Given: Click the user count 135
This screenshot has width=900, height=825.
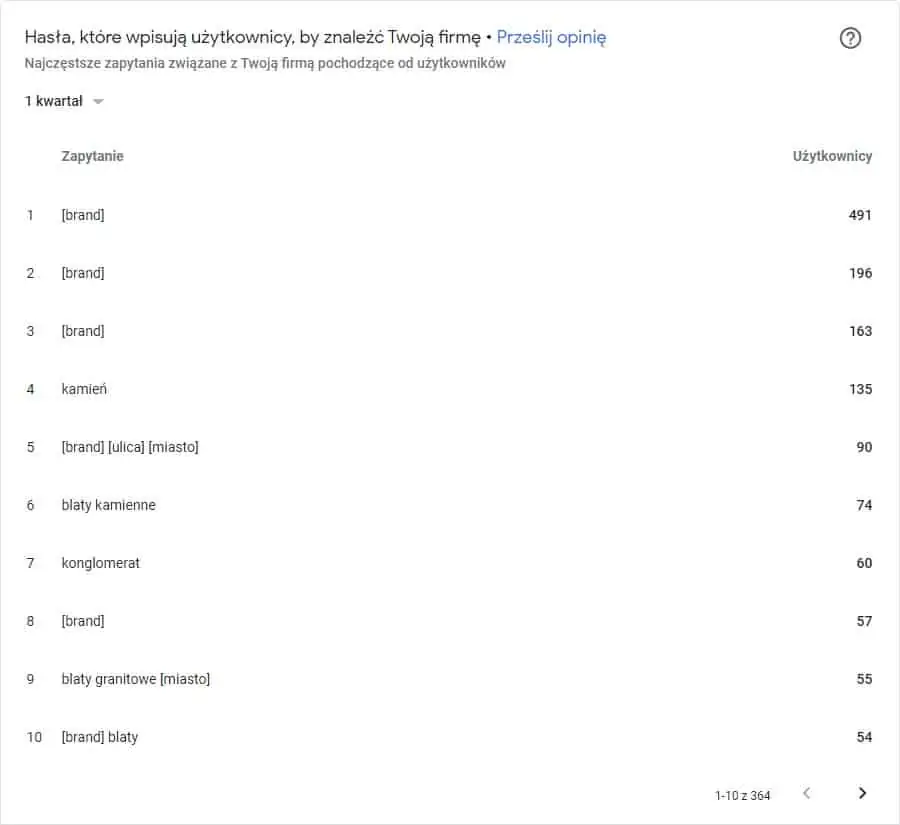Looking at the screenshot, I should pyautogui.click(x=860, y=389).
